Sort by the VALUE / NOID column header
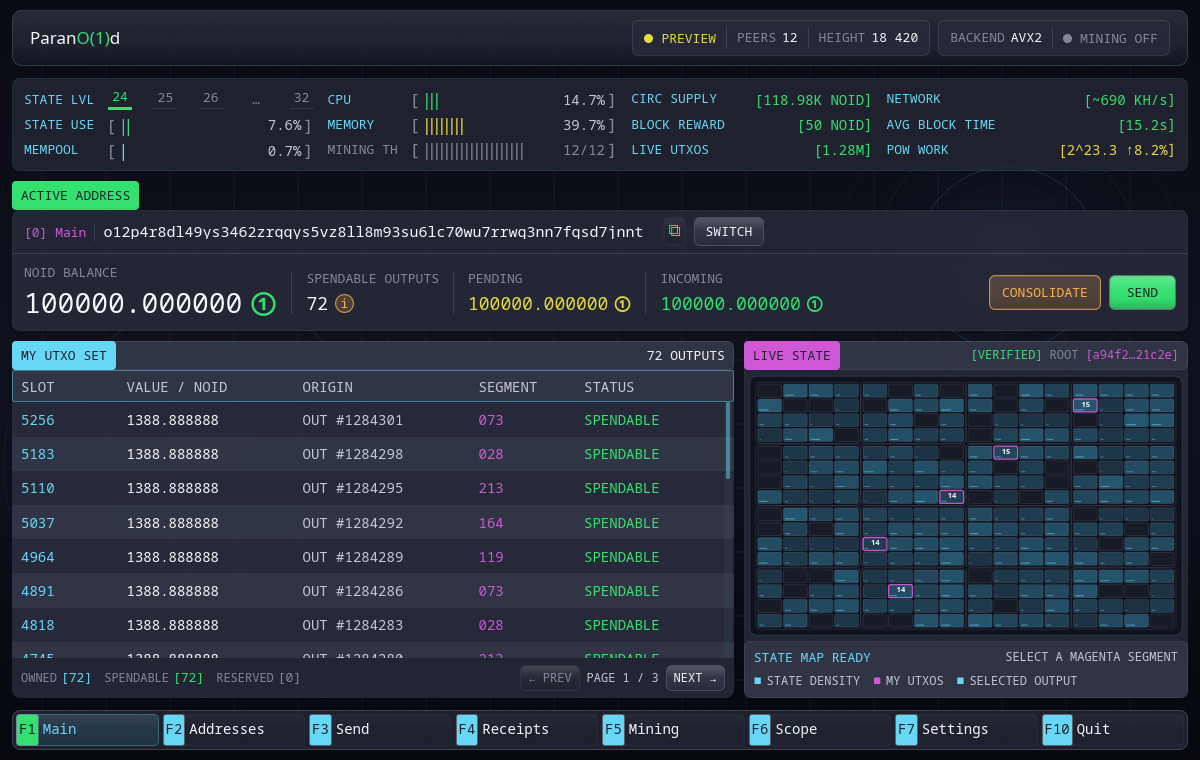This screenshot has width=1200, height=760. click(x=177, y=387)
